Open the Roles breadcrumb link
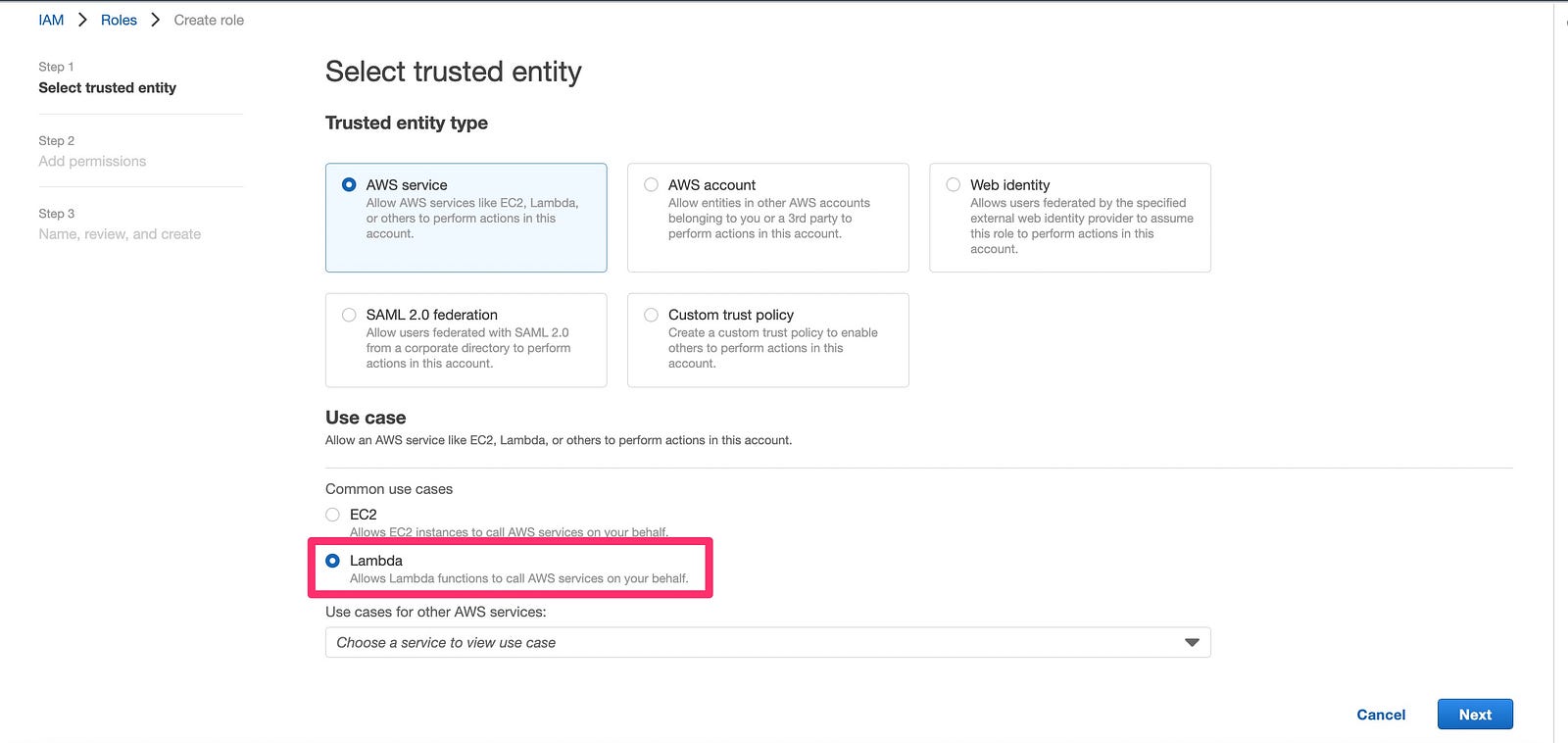 [x=119, y=20]
